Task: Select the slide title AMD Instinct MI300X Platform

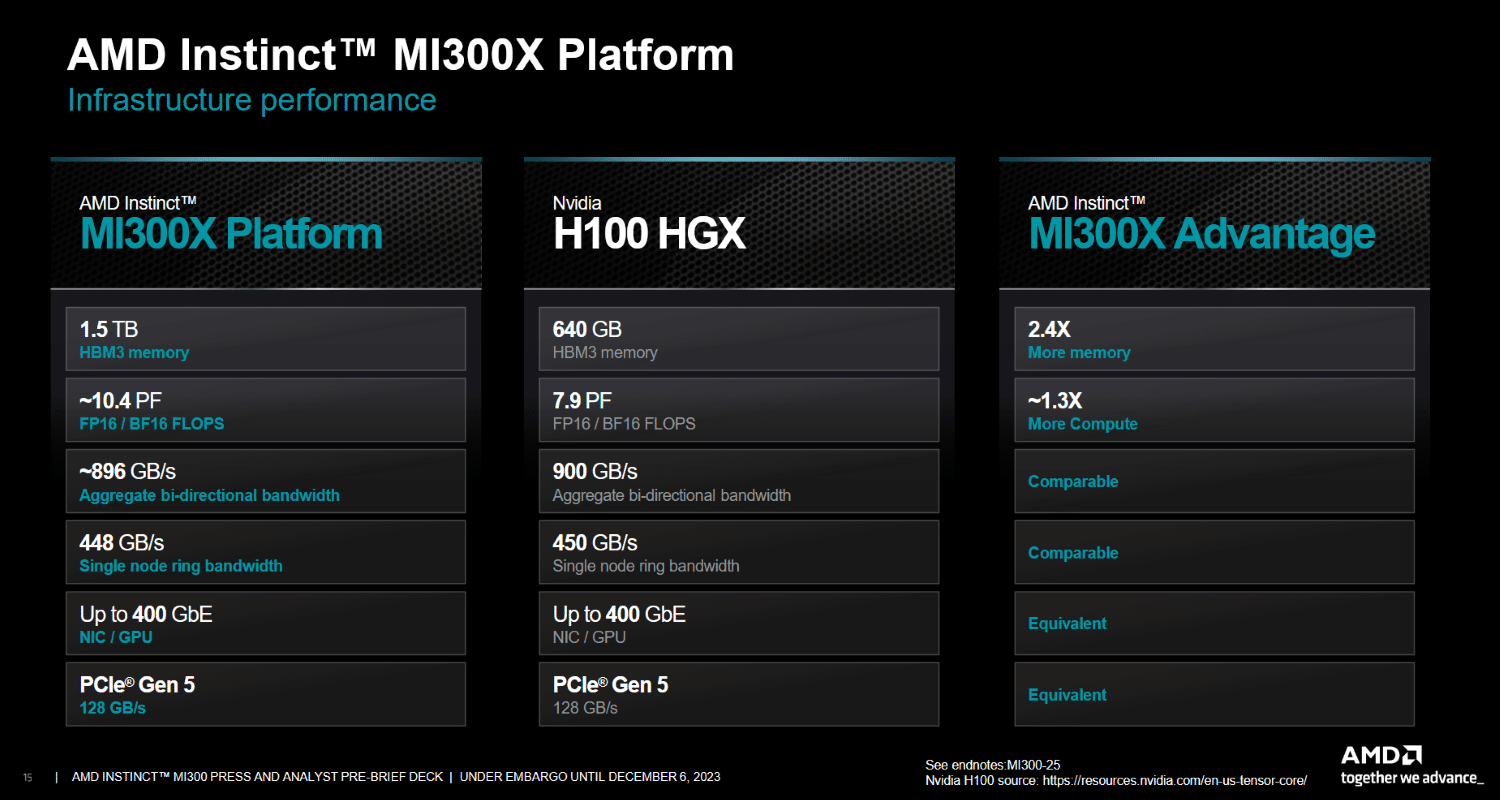Action: (400, 55)
